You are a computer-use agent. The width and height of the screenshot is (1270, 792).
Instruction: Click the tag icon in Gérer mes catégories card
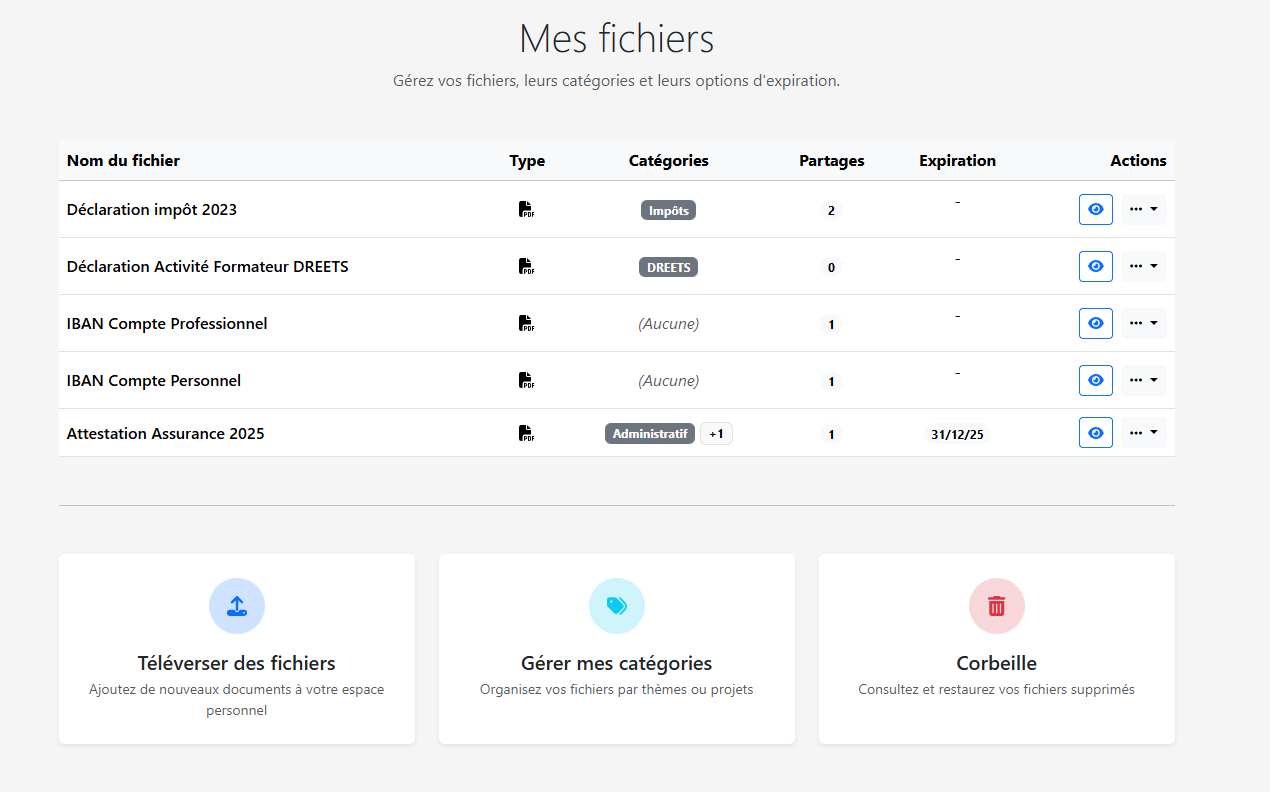(617, 605)
